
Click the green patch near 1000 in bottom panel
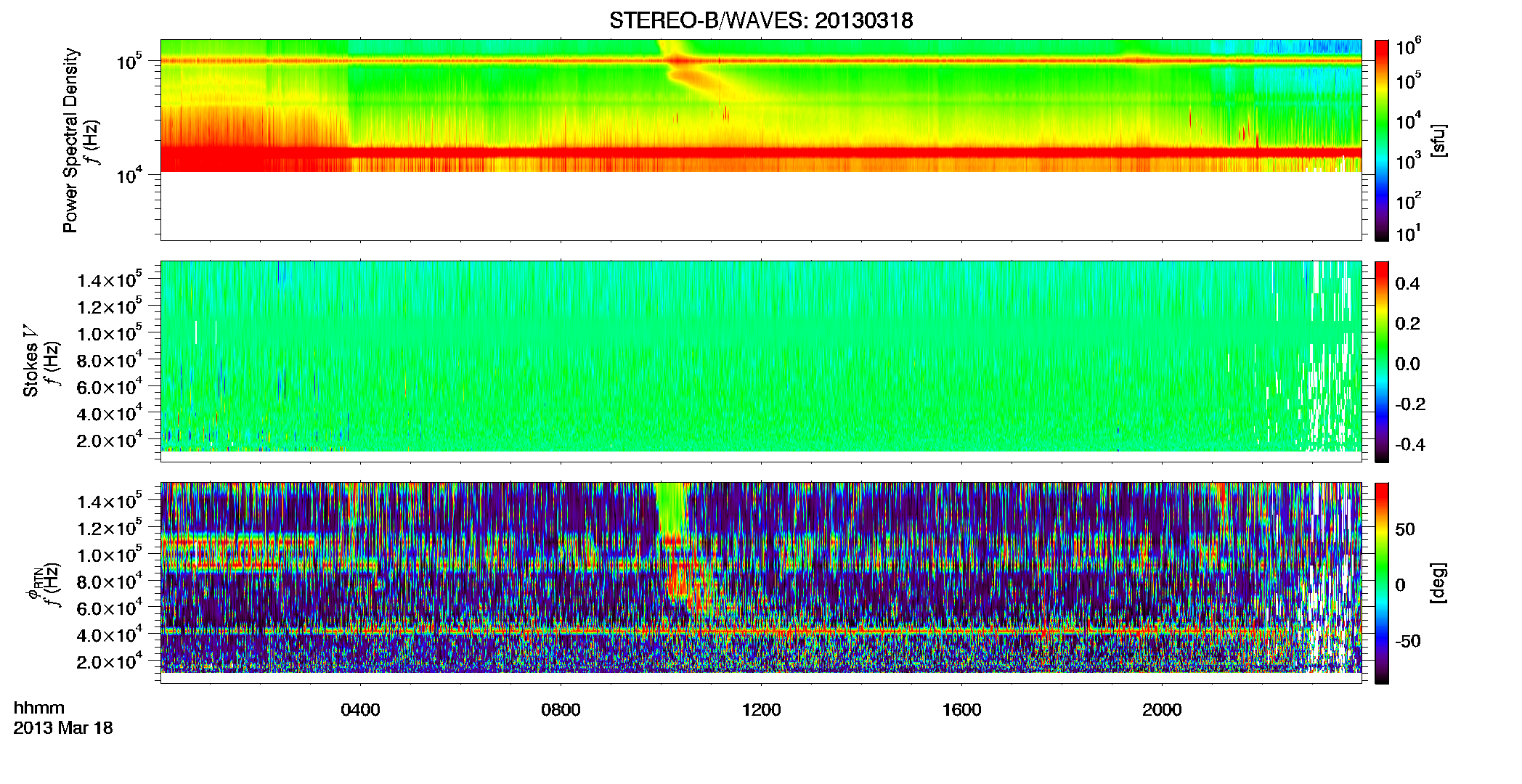(x=670, y=508)
